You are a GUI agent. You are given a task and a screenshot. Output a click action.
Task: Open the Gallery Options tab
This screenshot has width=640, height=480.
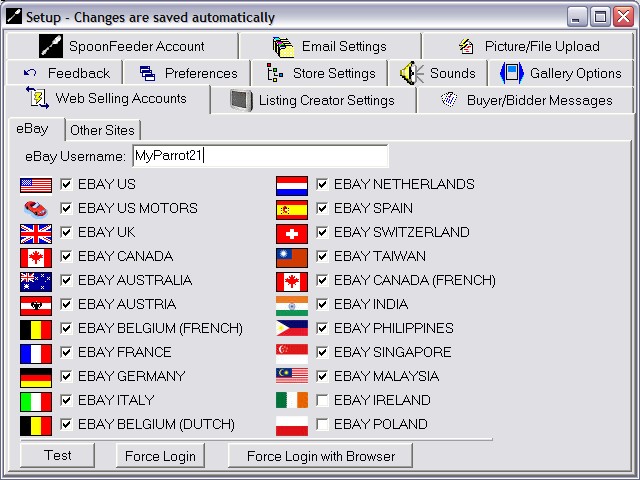[x=561, y=73]
